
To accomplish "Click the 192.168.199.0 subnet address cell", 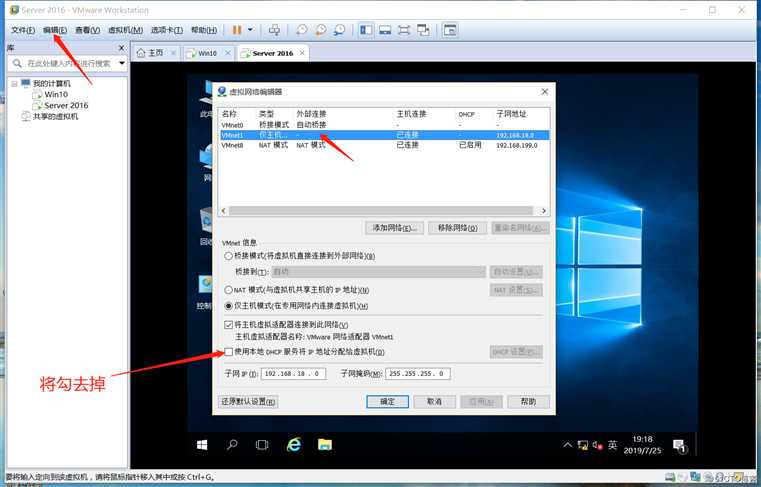I will point(516,145).
